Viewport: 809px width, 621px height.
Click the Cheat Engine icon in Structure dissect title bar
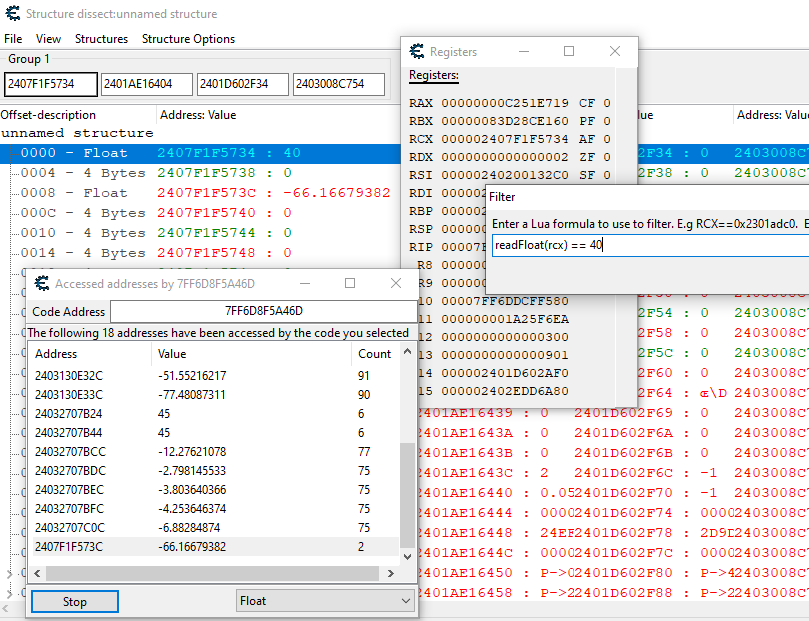[12, 14]
